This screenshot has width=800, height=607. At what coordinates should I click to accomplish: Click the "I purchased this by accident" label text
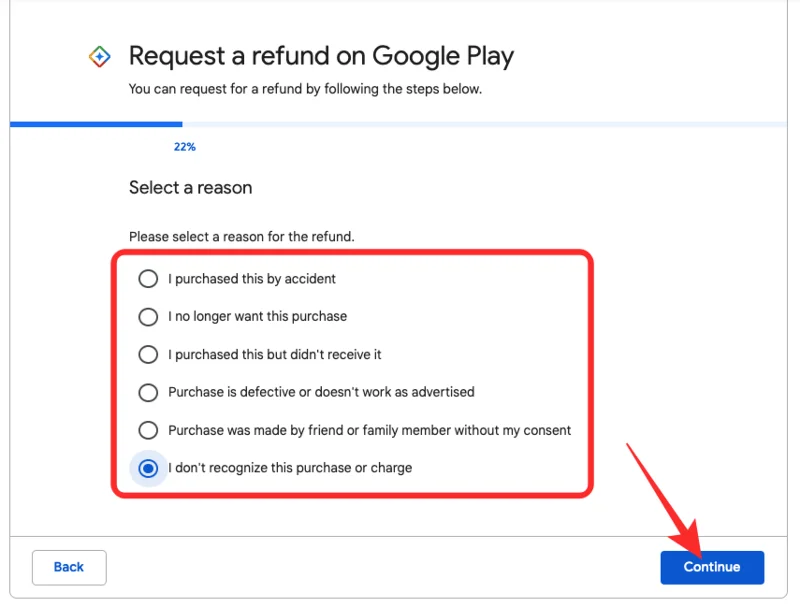coord(252,279)
